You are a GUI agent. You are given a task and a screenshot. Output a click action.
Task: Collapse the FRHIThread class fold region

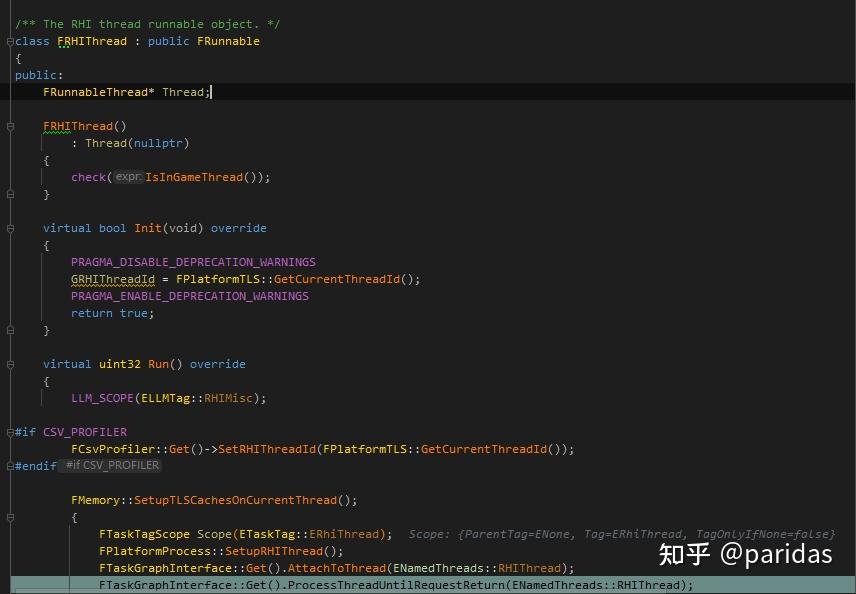8,41
